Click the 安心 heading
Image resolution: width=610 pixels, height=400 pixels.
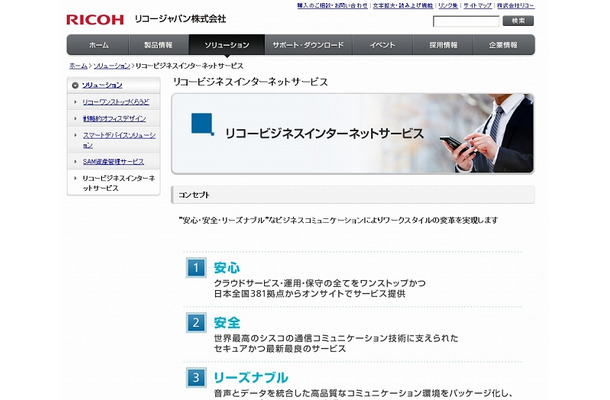click(227, 268)
